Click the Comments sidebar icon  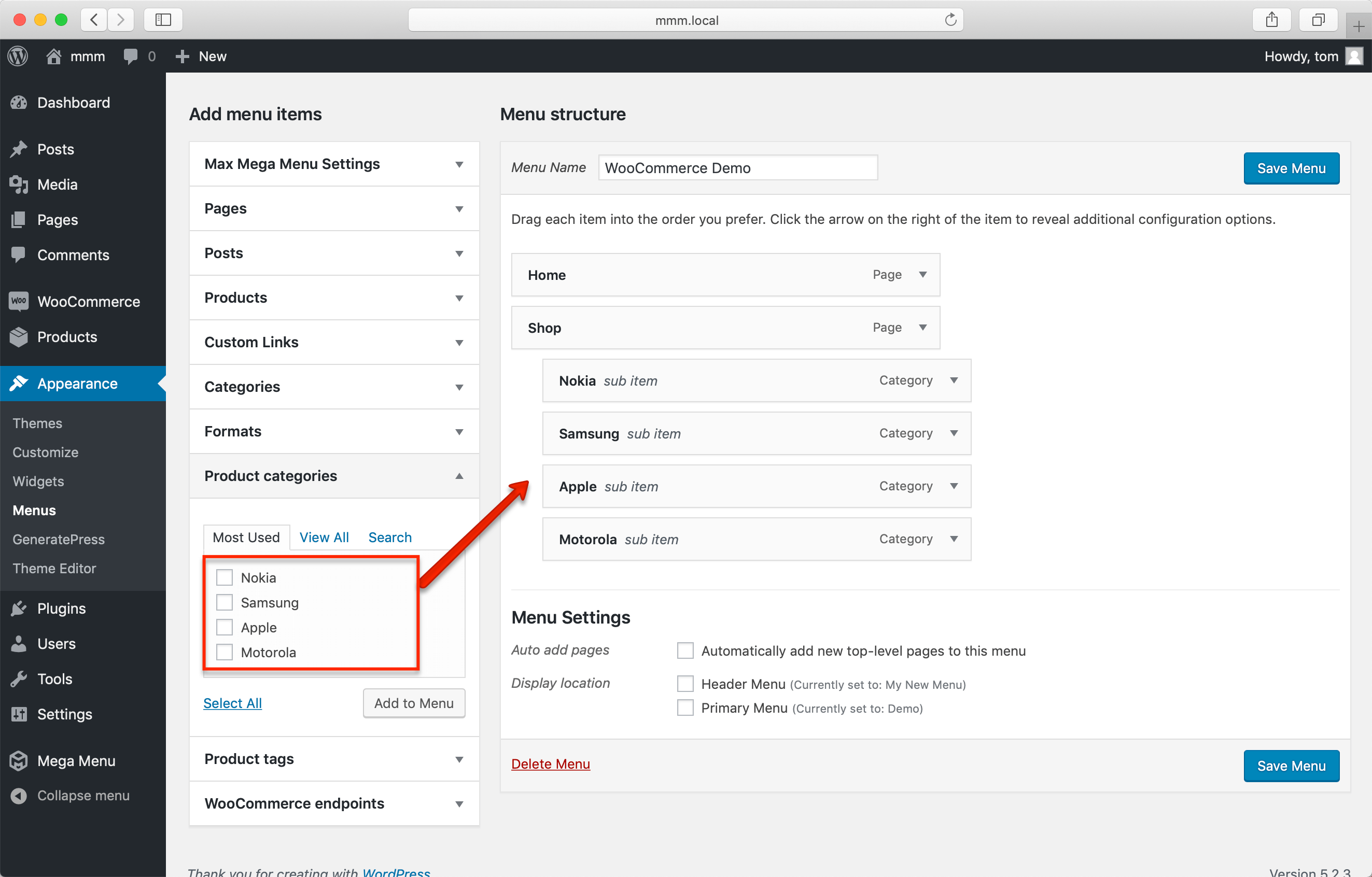[x=18, y=255]
